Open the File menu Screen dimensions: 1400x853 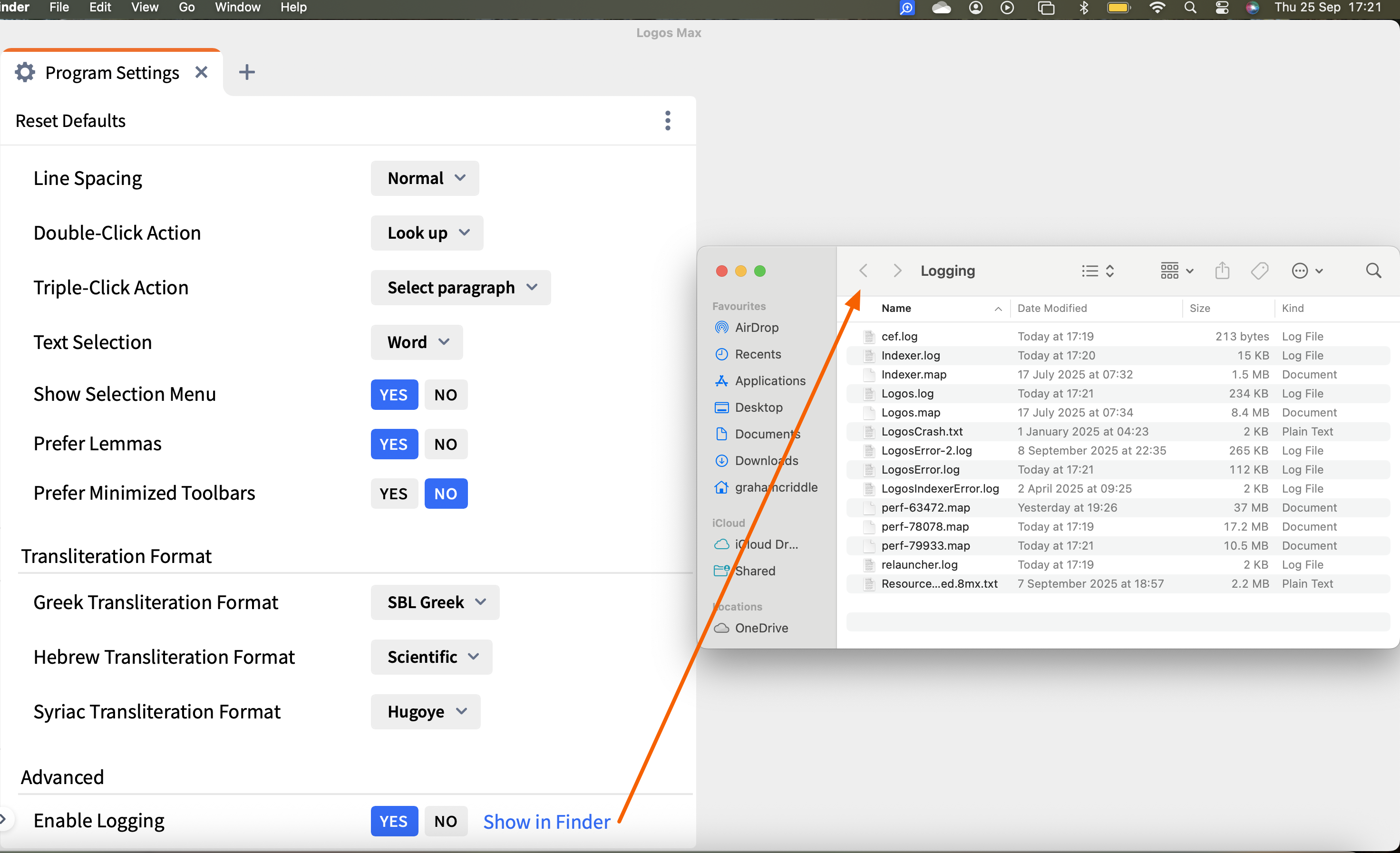tap(59, 8)
